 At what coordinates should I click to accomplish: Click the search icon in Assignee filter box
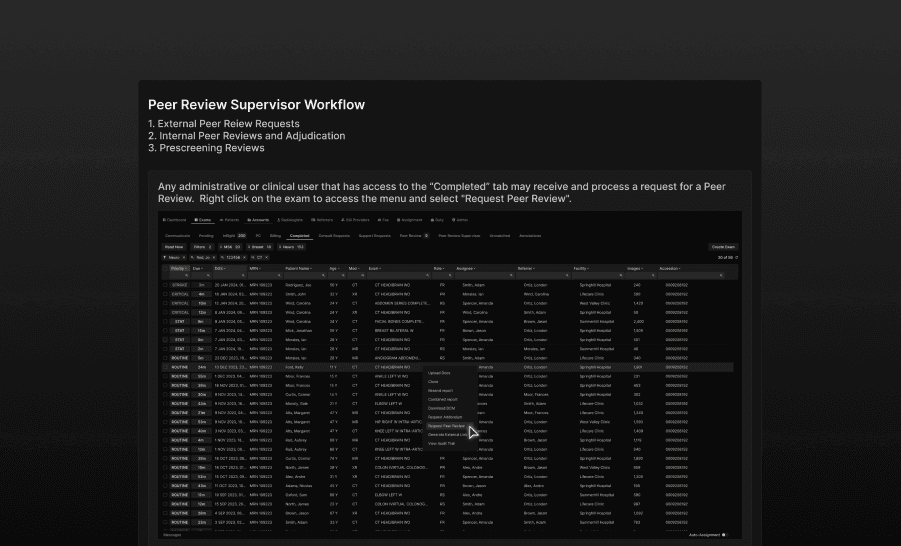(x=511, y=275)
